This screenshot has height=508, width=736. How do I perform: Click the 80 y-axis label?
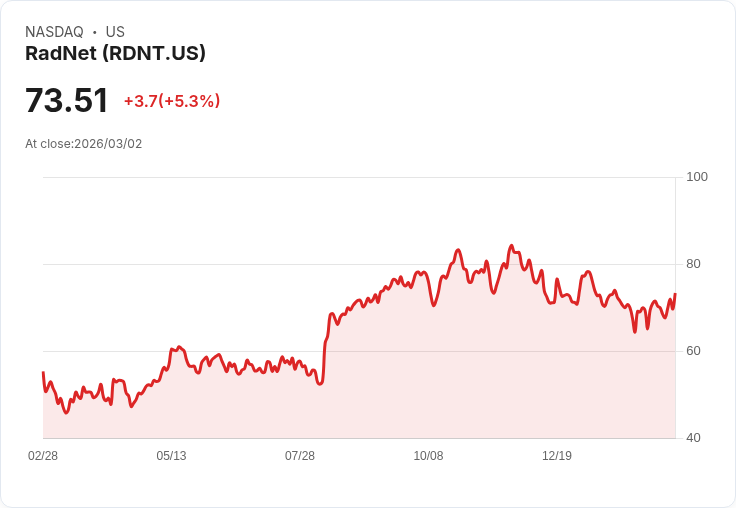point(693,264)
